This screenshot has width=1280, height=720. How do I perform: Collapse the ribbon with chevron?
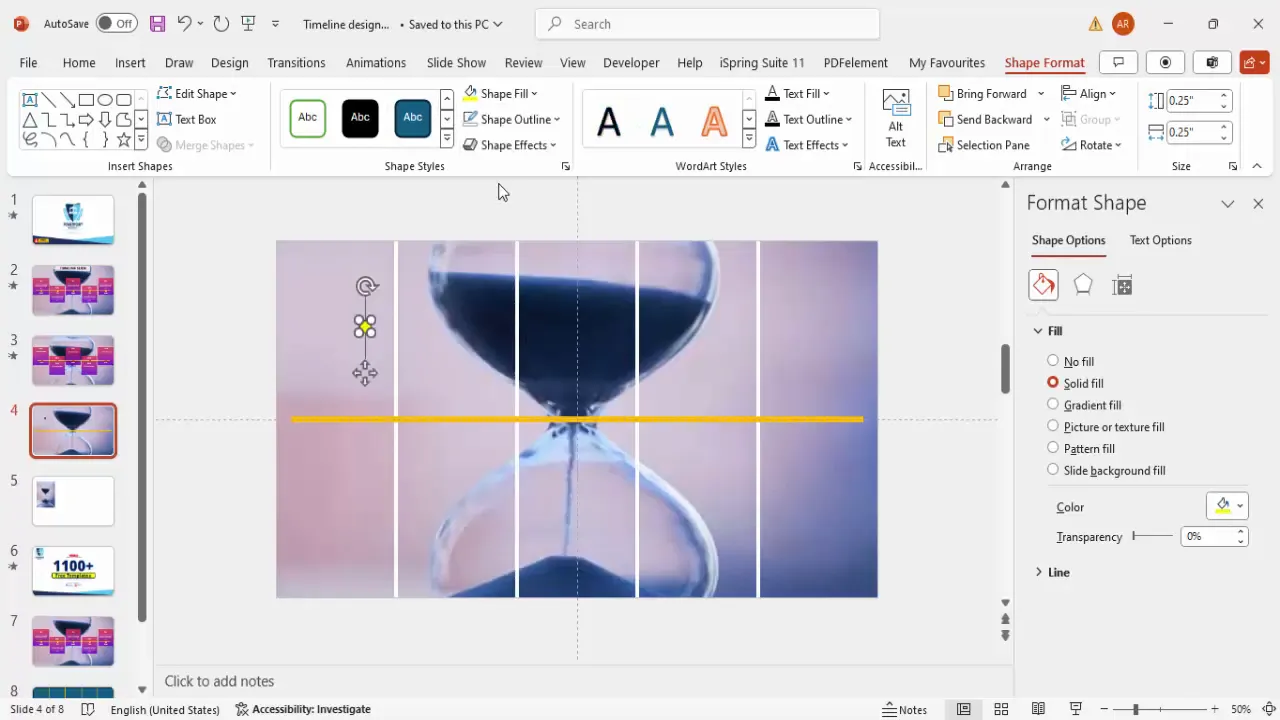click(x=1257, y=166)
